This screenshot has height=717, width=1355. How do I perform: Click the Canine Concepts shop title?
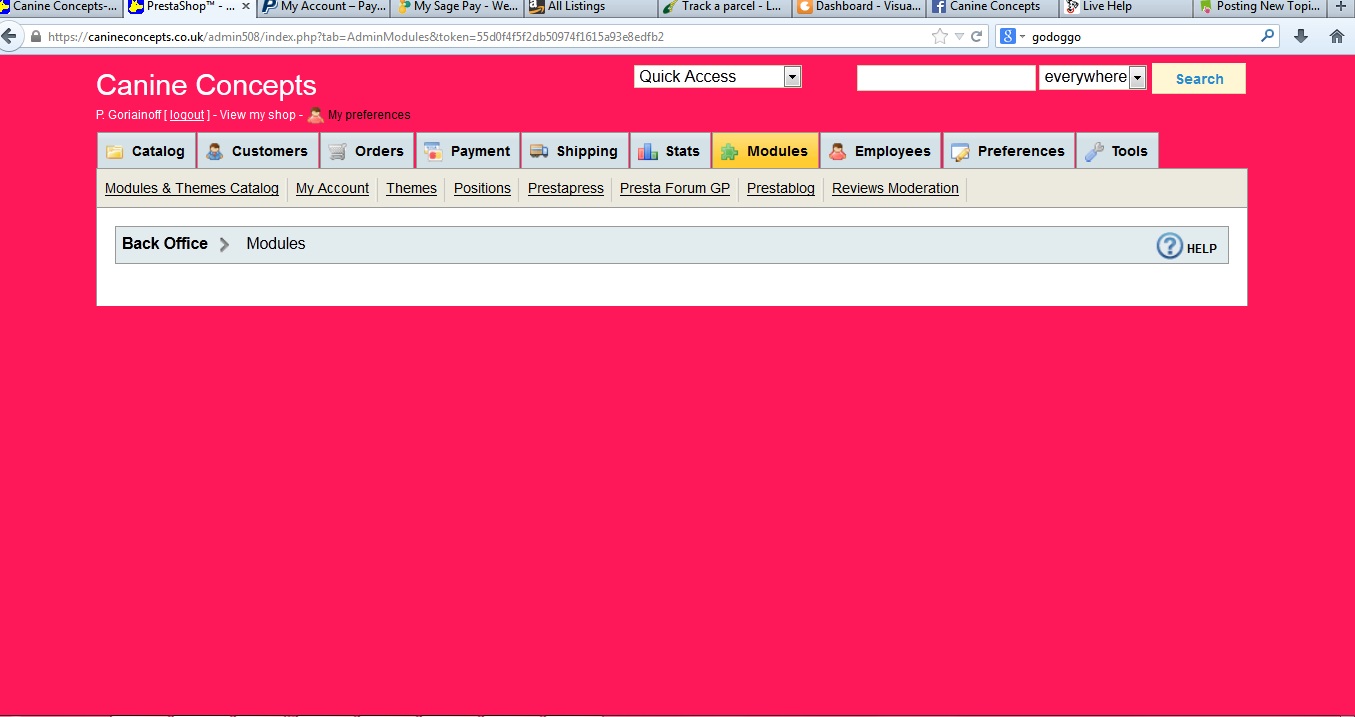[206, 85]
